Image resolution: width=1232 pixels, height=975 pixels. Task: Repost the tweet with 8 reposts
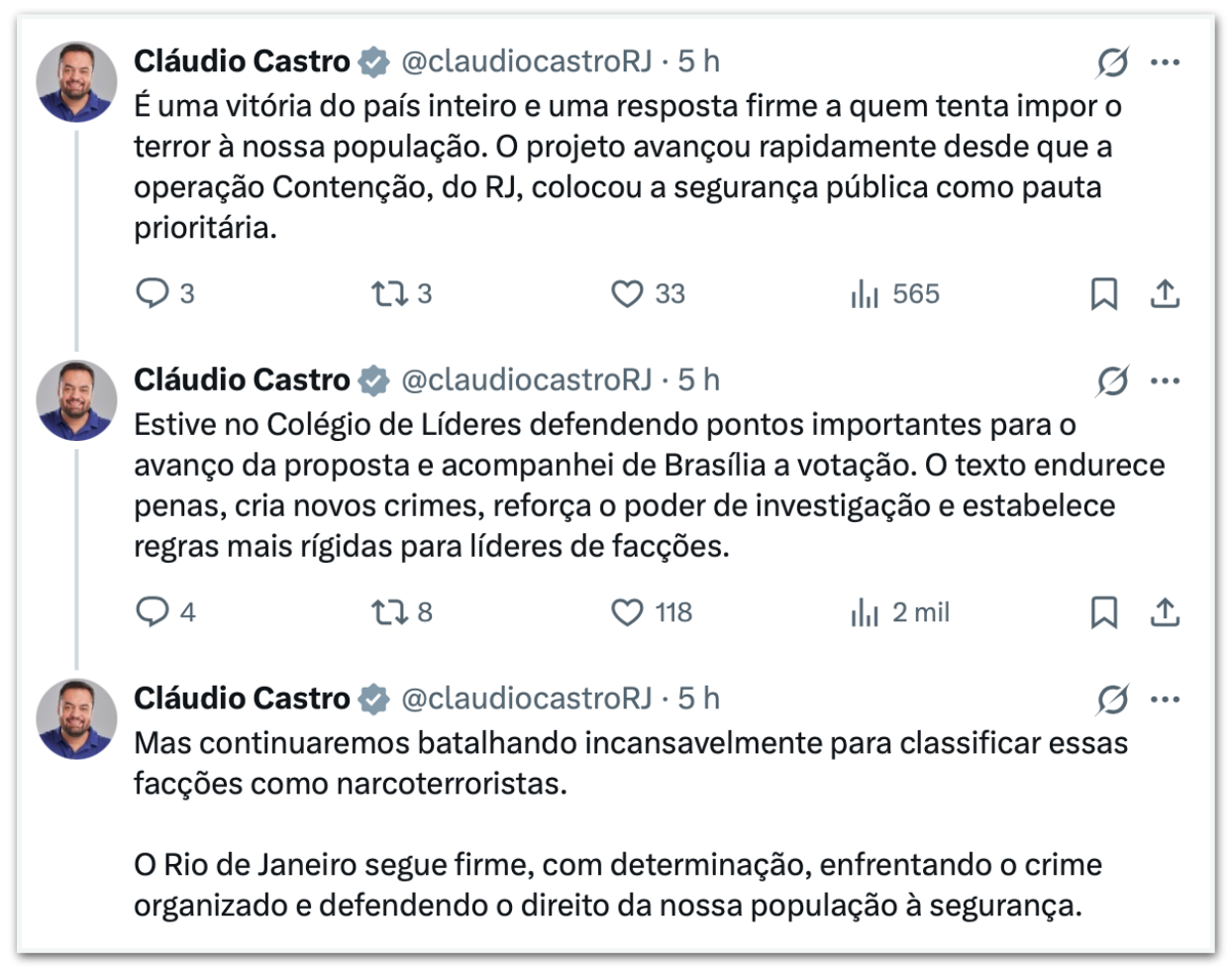(389, 612)
